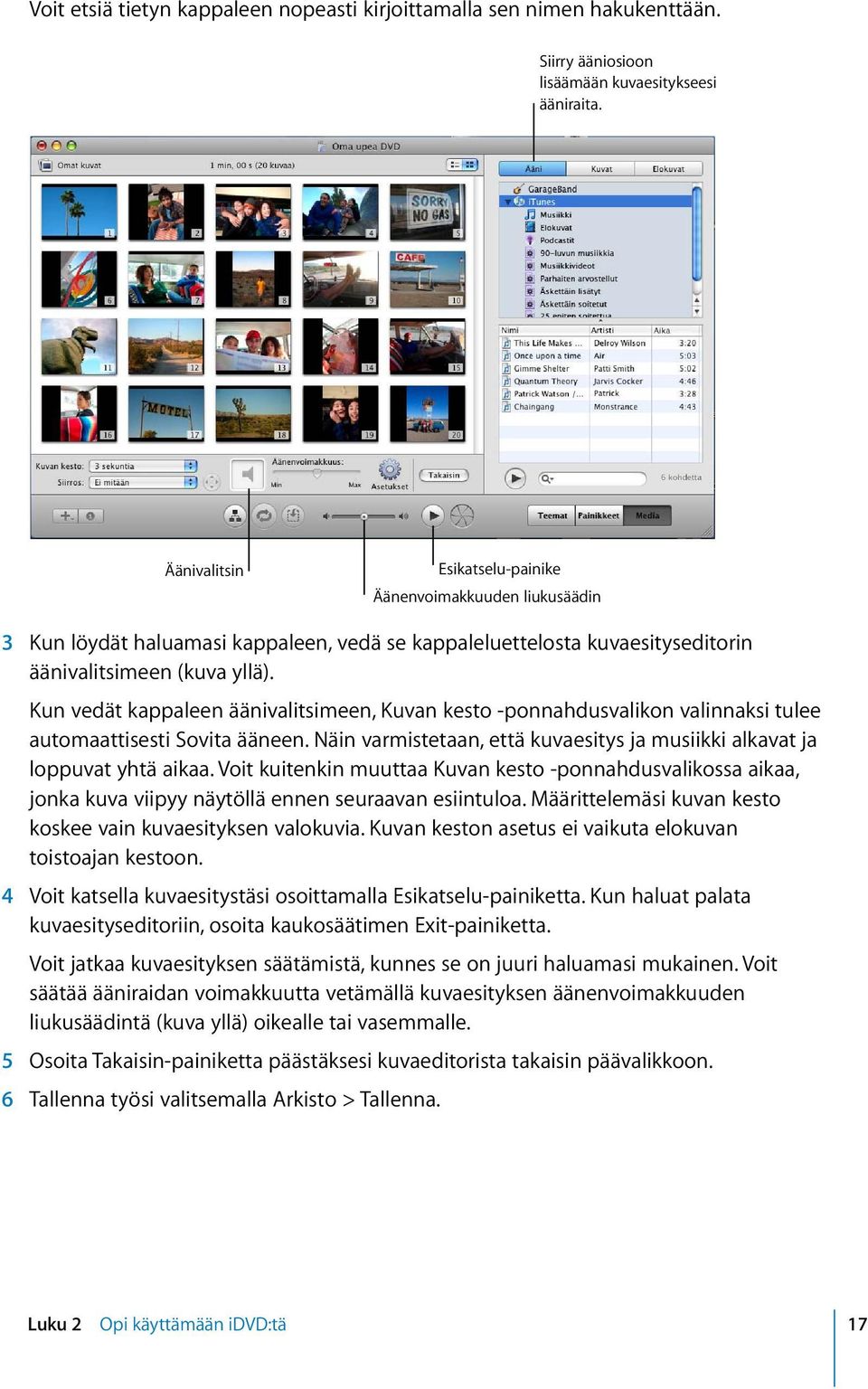This screenshot has height=1389, width=868.
Task: Click the artist Delroy Wilson
Action: click(x=619, y=344)
